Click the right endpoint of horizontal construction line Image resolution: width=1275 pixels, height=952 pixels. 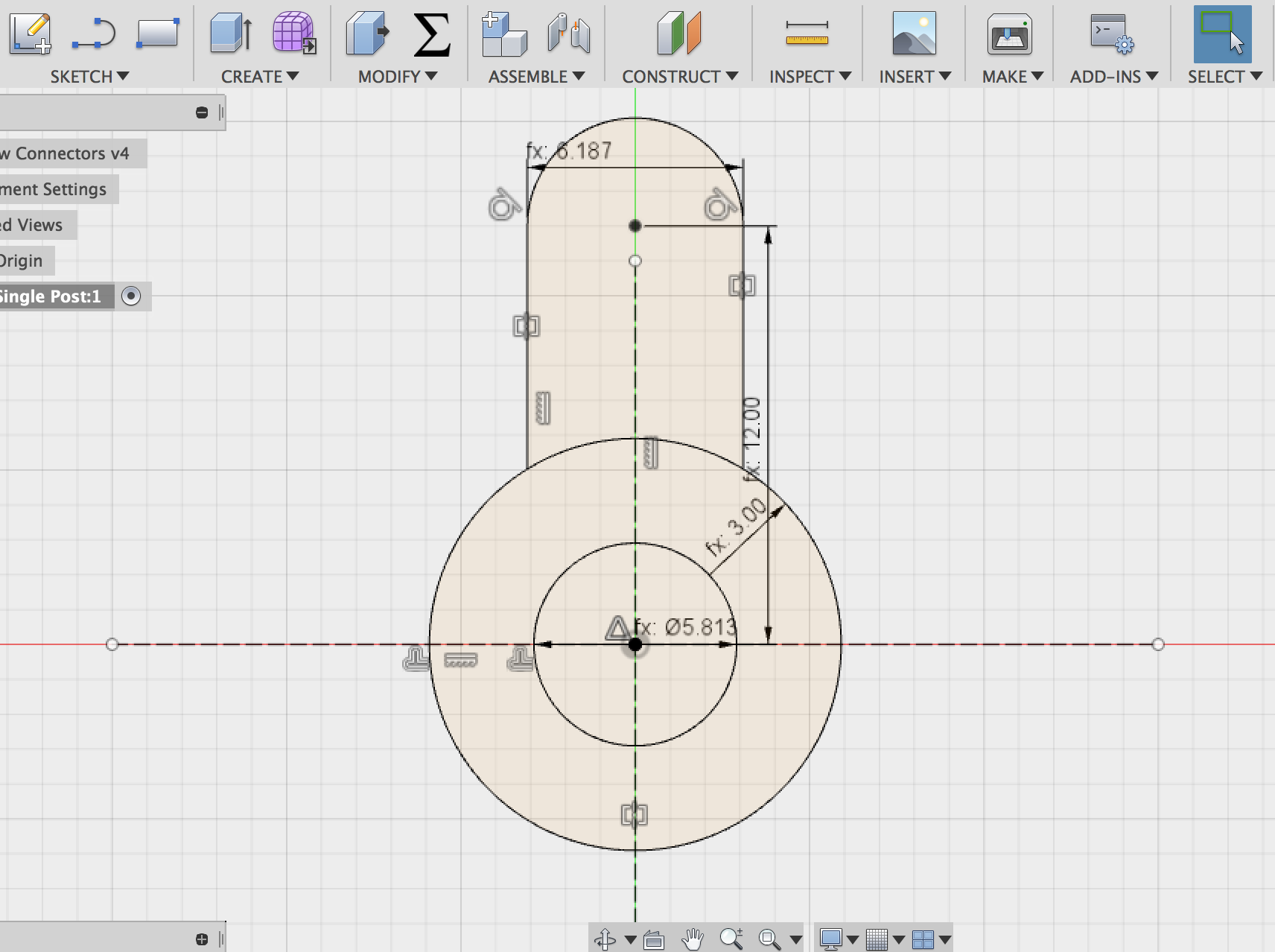click(x=1158, y=644)
